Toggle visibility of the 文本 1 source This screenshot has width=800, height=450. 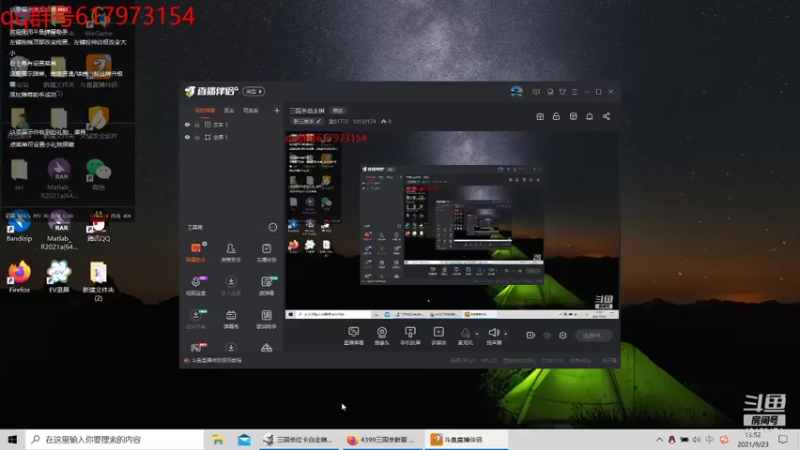pyautogui.click(x=187, y=124)
